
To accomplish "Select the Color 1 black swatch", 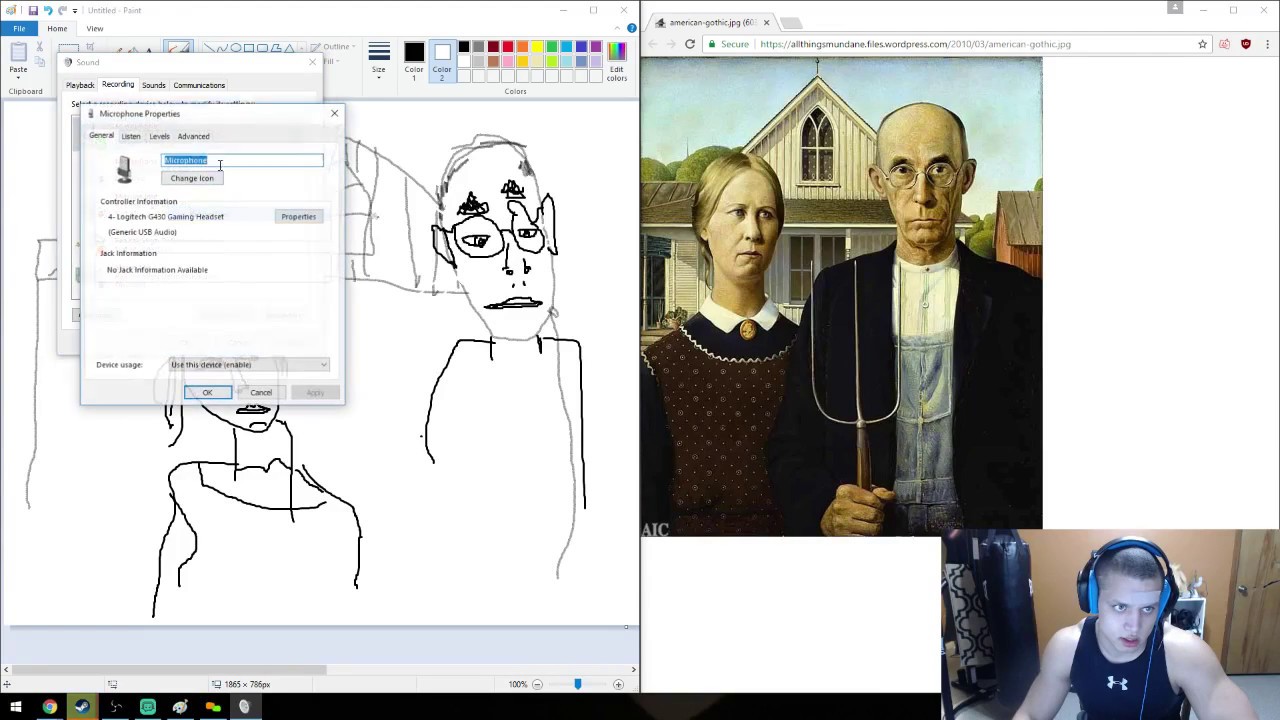I will pos(414,51).
